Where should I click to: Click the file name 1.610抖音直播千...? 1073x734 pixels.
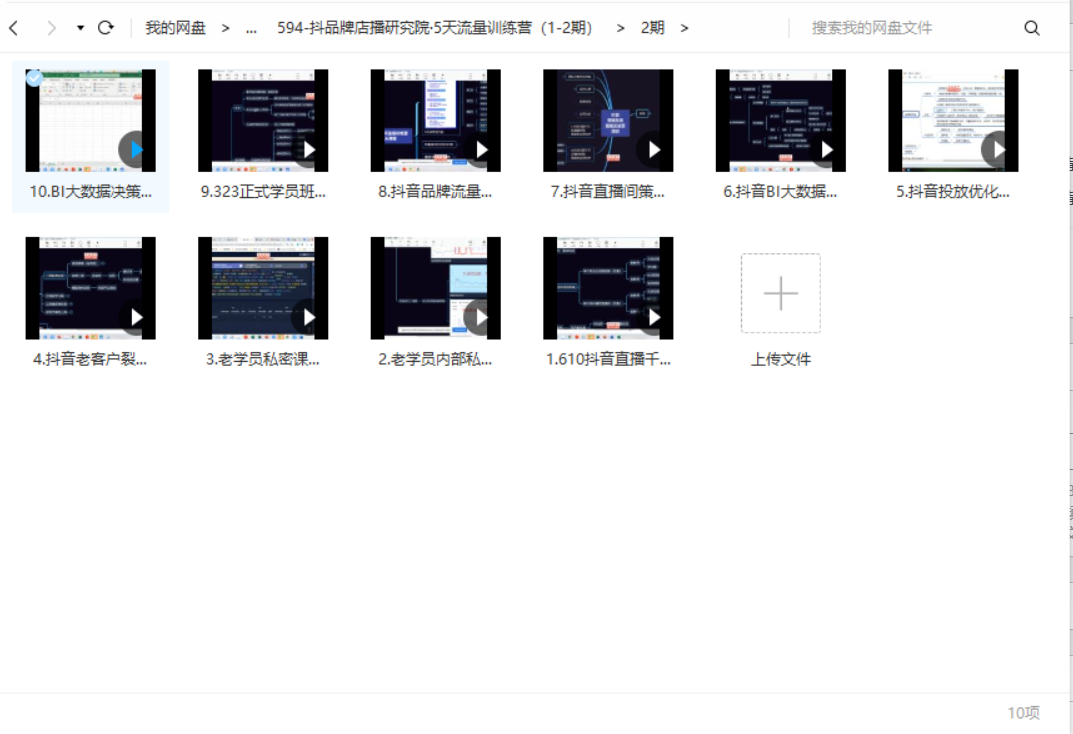coord(608,359)
